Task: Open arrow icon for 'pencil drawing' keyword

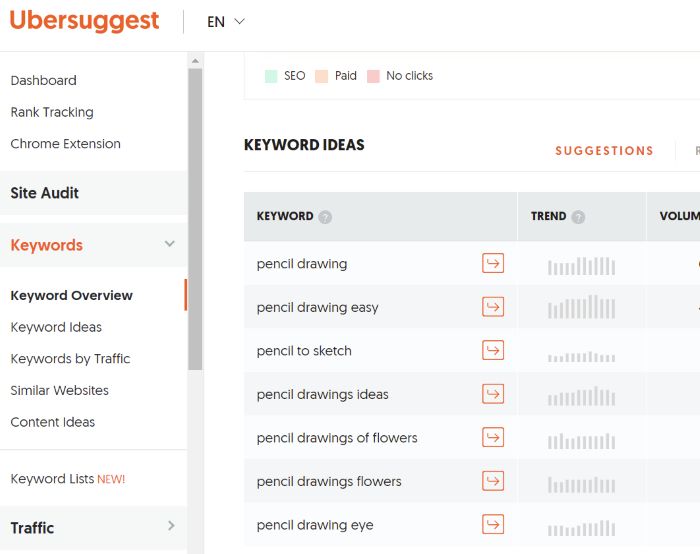Action: point(493,263)
